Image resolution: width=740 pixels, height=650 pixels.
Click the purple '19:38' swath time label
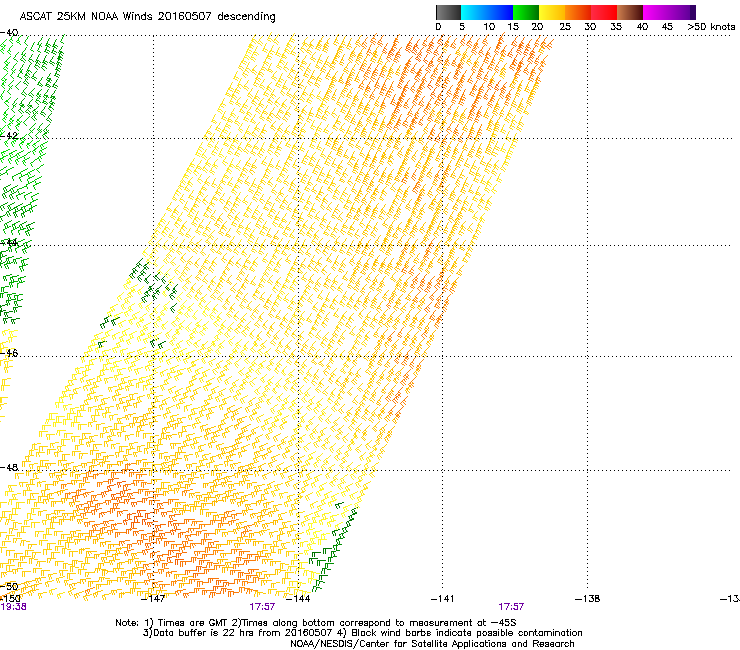pyautogui.click(x=13, y=607)
